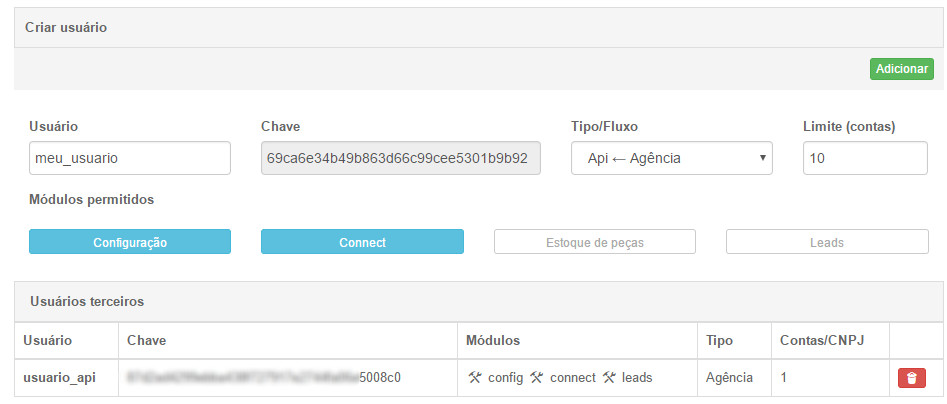947x404 pixels.
Task: Open the Tipo/Fluxo dropdown
Action: click(672, 158)
